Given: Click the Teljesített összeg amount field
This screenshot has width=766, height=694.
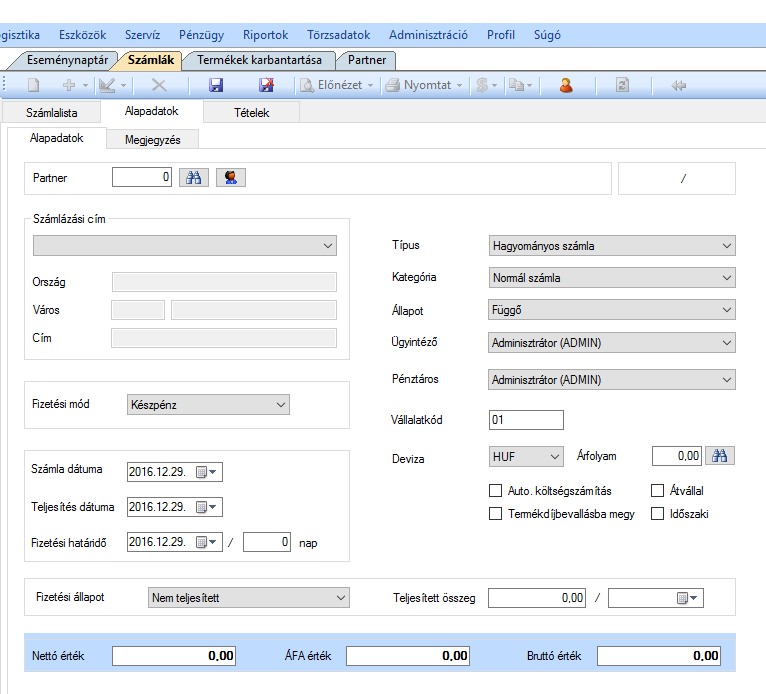Looking at the screenshot, I should pyautogui.click(x=537, y=598).
